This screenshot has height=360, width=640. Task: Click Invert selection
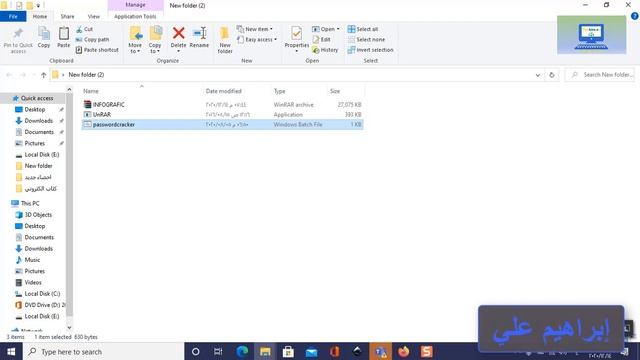tap(371, 50)
